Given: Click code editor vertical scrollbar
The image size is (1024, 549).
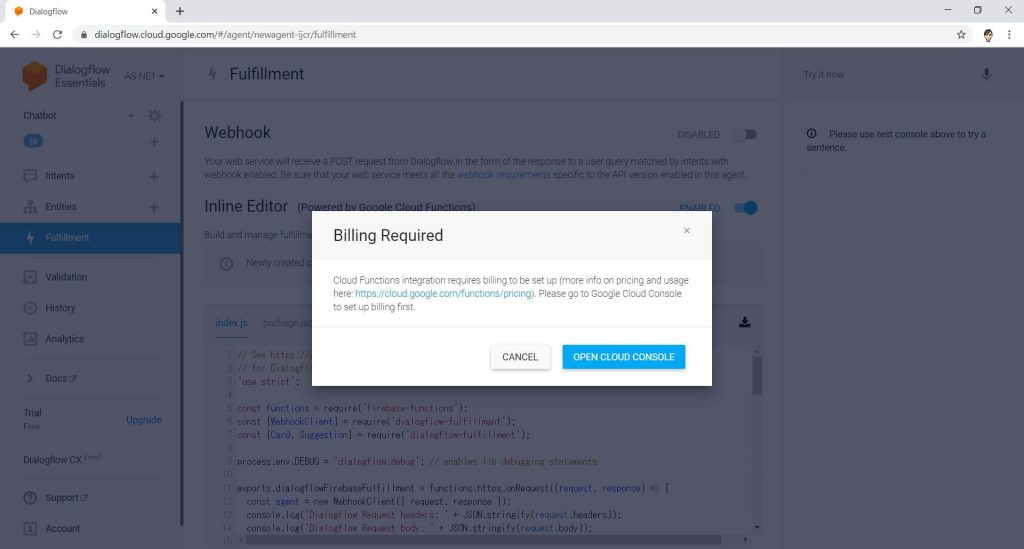Looking at the screenshot, I should coord(756,375).
